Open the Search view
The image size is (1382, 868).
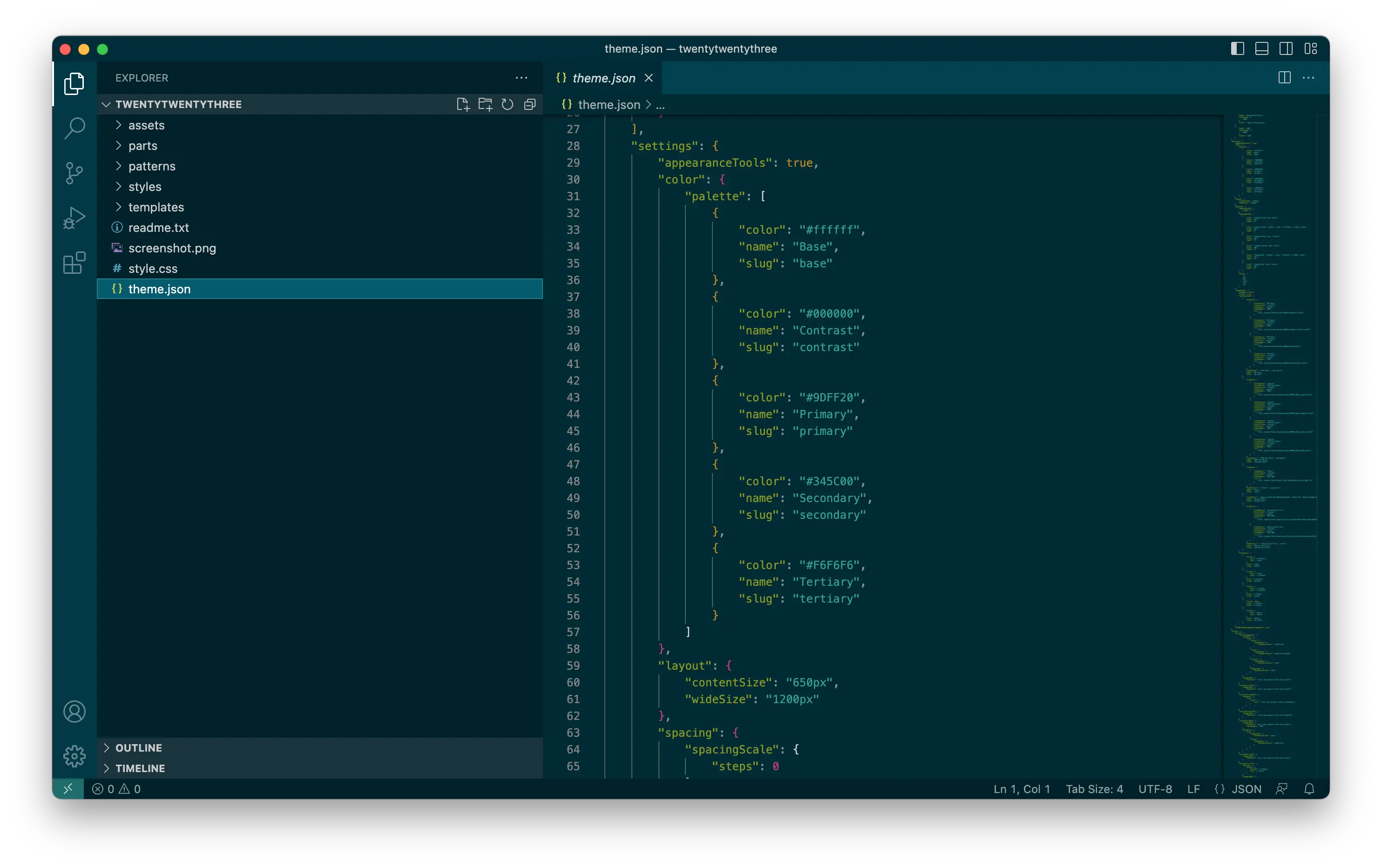pos(74,128)
